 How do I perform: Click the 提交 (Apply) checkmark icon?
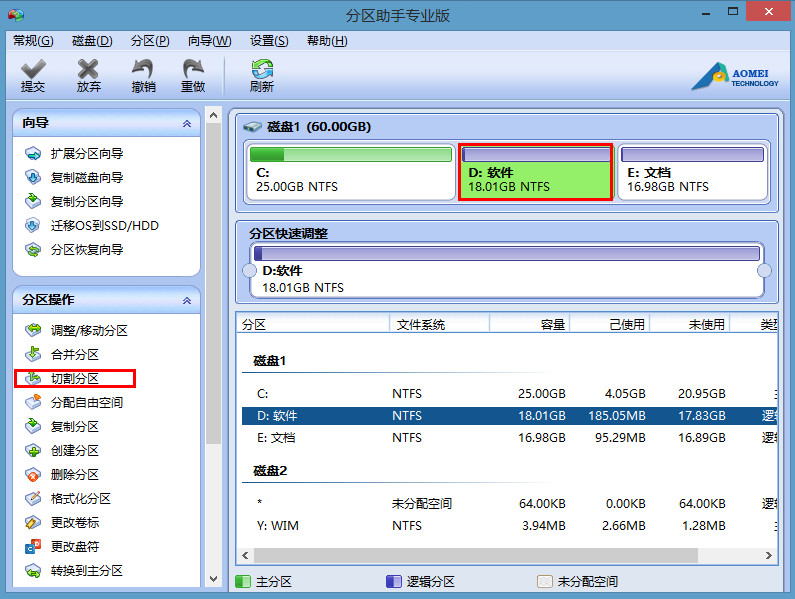click(x=33, y=69)
